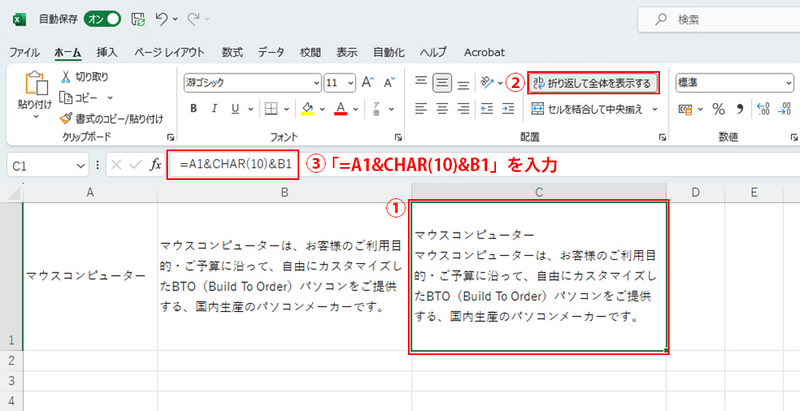Click the align left icon
This screenshot has width=800, height=411.
point(421,109)
